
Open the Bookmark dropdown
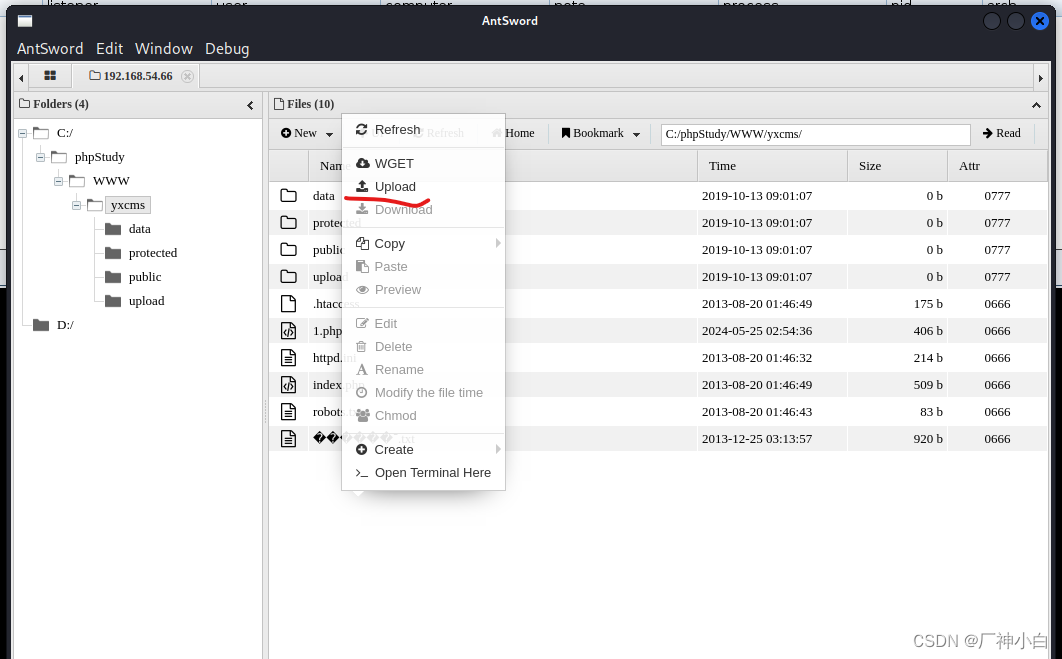pyautogui.click(x=600, y=133)
